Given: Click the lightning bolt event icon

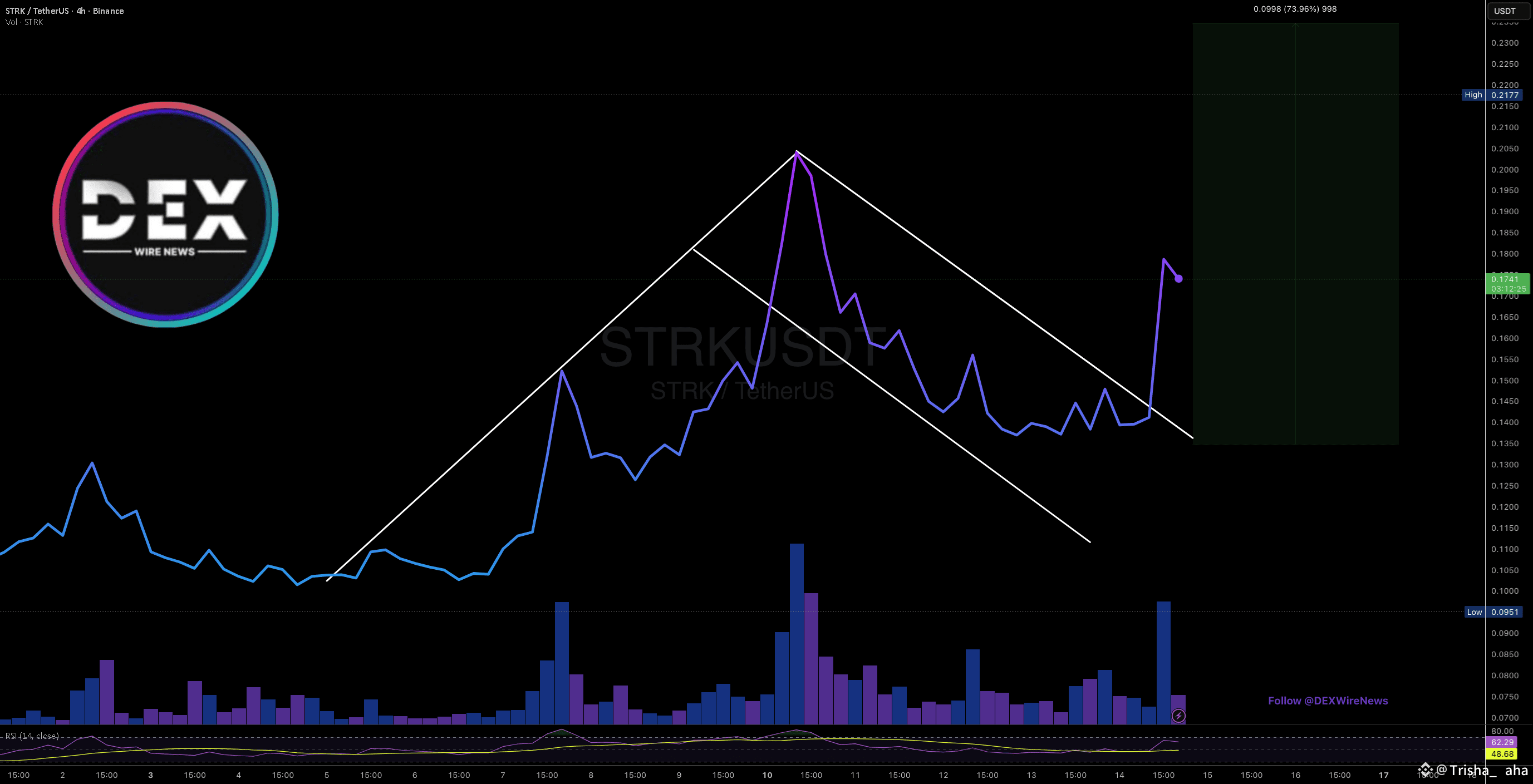Looking at the screenshot, I should click(1178, 716).
